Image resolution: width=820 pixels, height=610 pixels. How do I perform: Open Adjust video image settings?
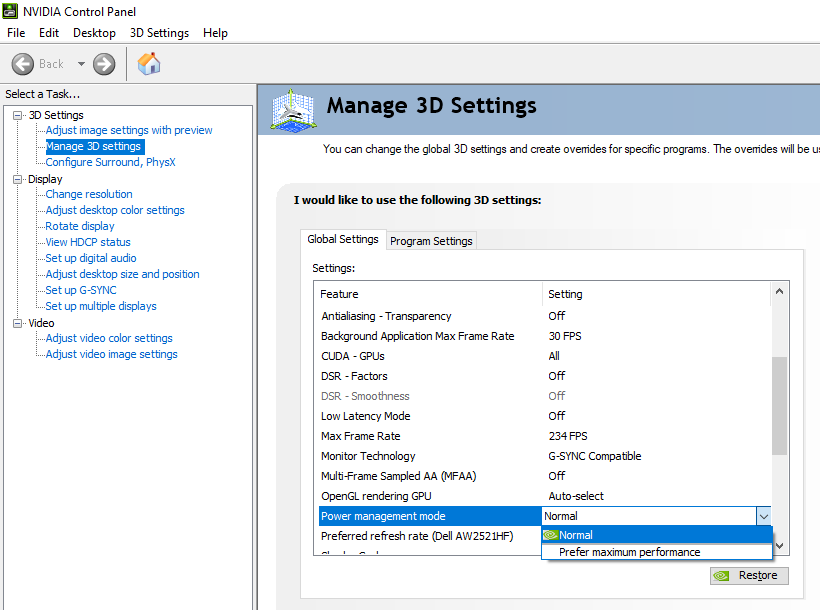(x=111, y=354)
